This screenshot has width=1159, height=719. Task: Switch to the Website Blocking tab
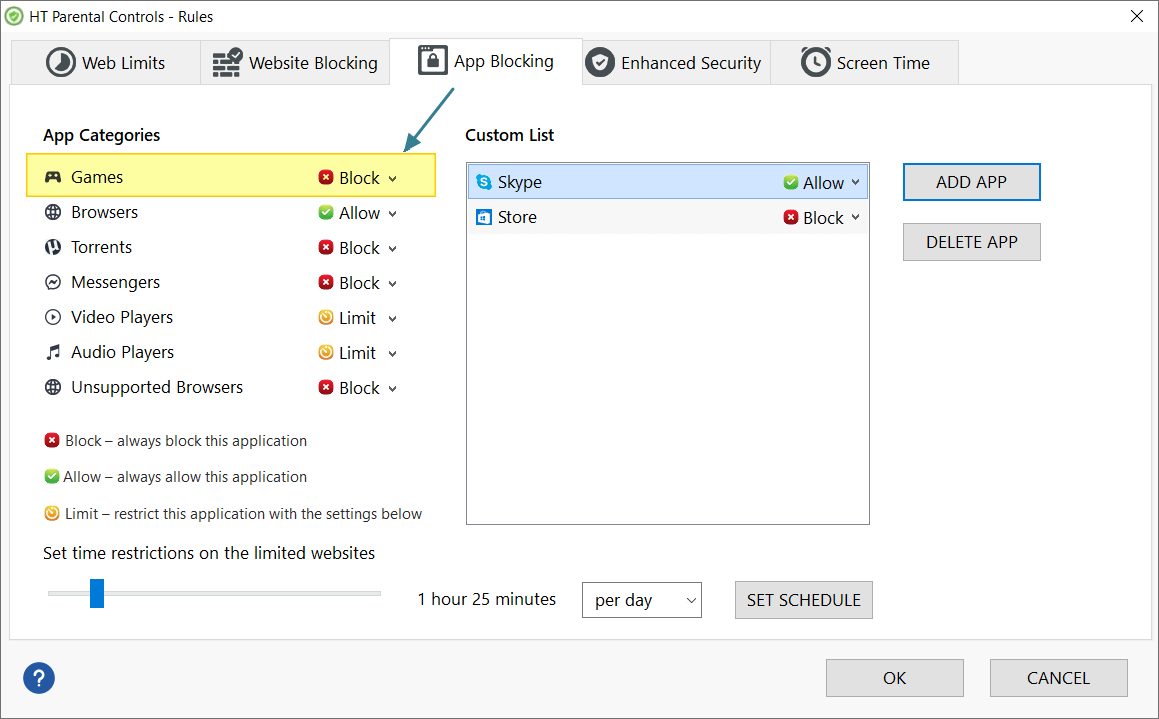click(x=294, y=61)
